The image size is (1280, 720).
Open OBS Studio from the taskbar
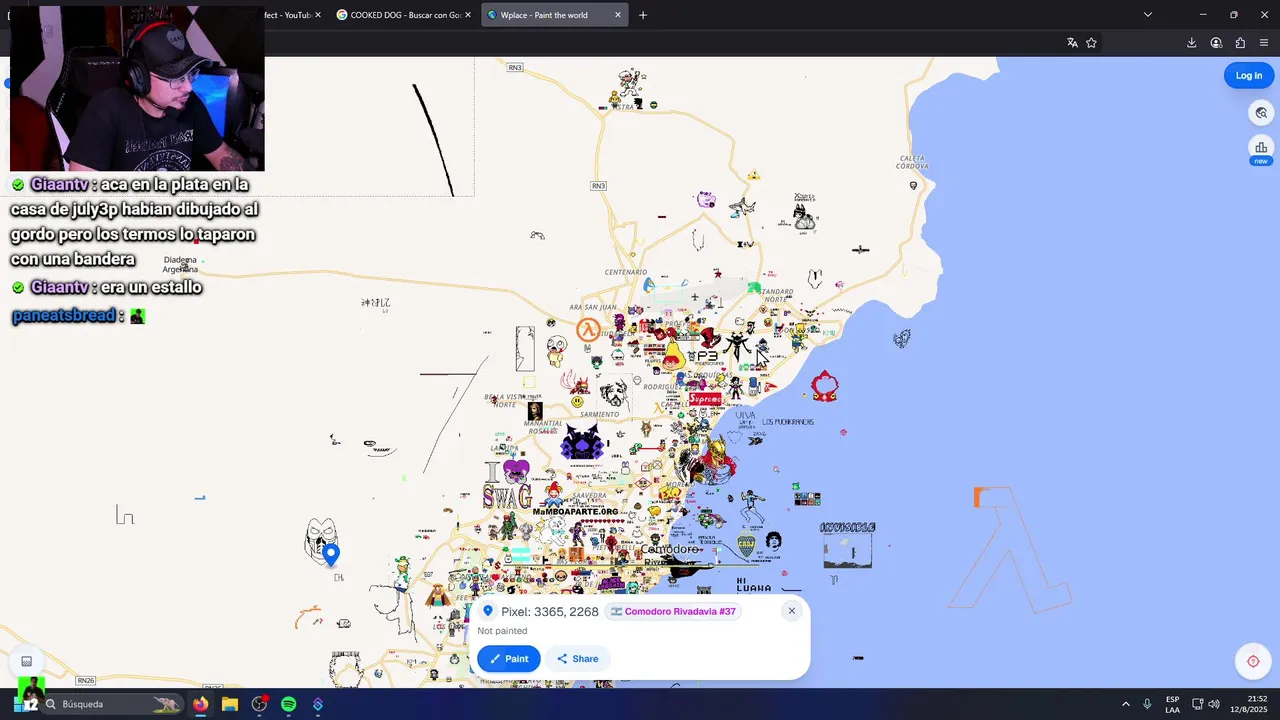point(259,704)
